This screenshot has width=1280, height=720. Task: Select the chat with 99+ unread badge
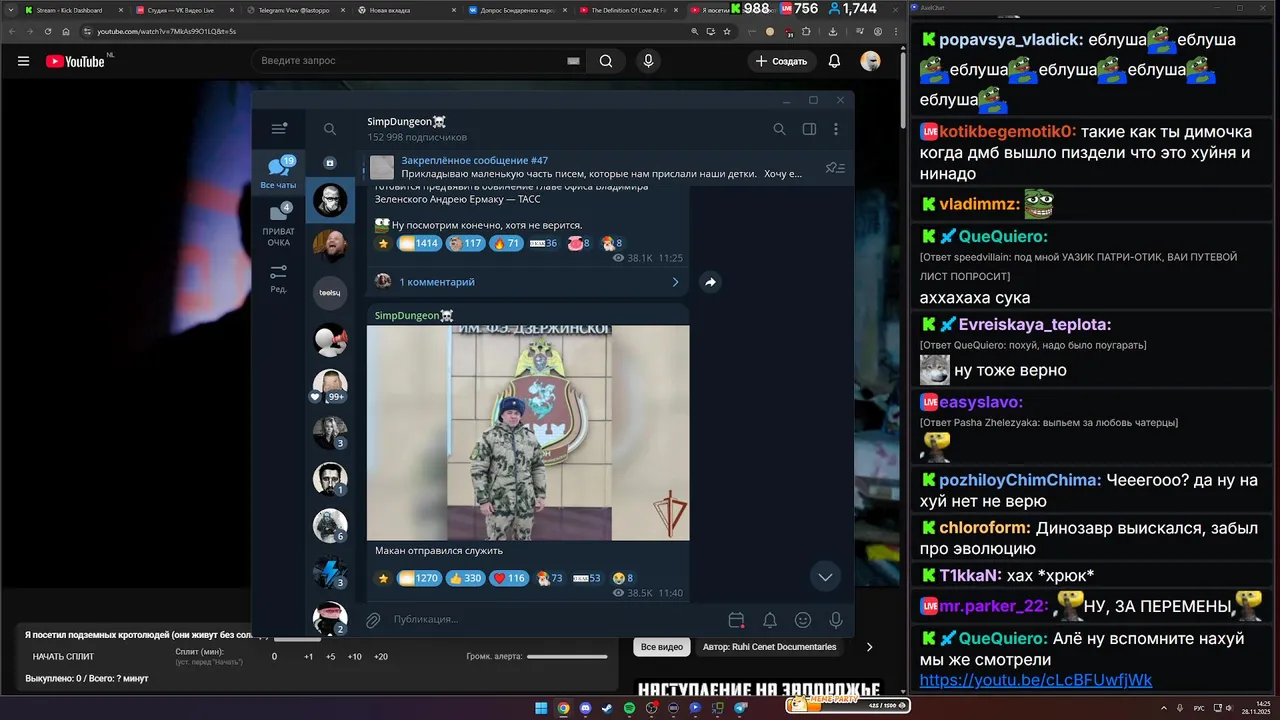coord(330,386)
